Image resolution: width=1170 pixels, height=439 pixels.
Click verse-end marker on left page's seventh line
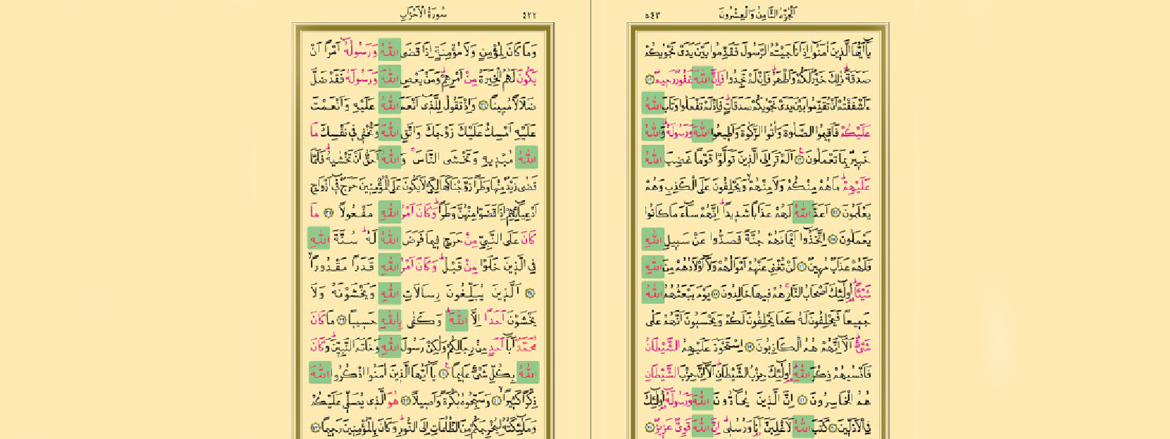tap(328, 212)
